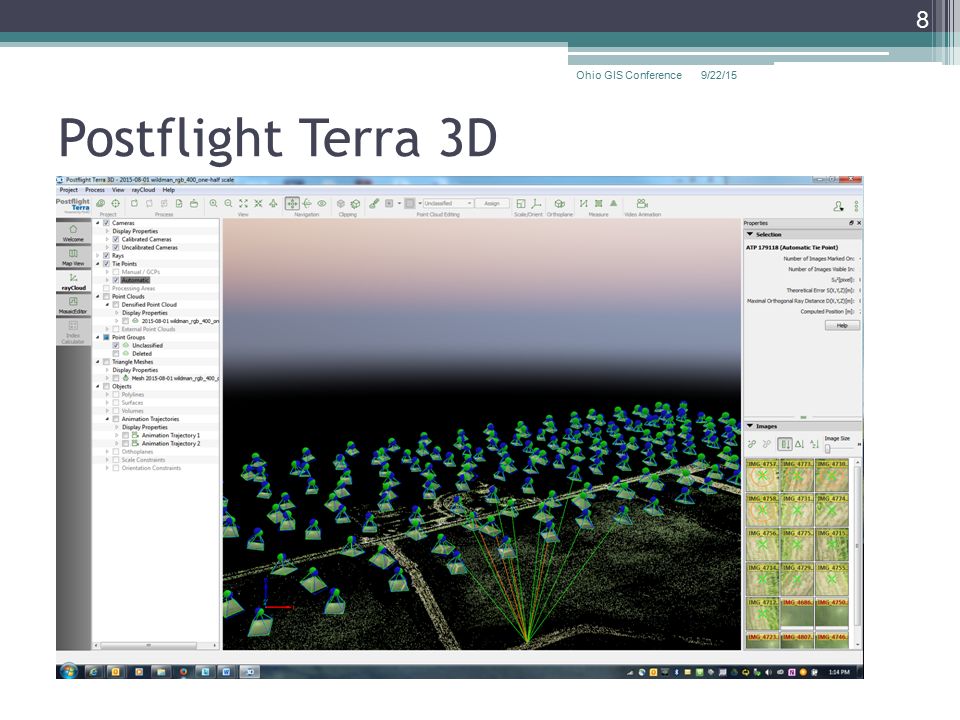Uncheck the Automatic tie points checkbox

tap(116, 280)
